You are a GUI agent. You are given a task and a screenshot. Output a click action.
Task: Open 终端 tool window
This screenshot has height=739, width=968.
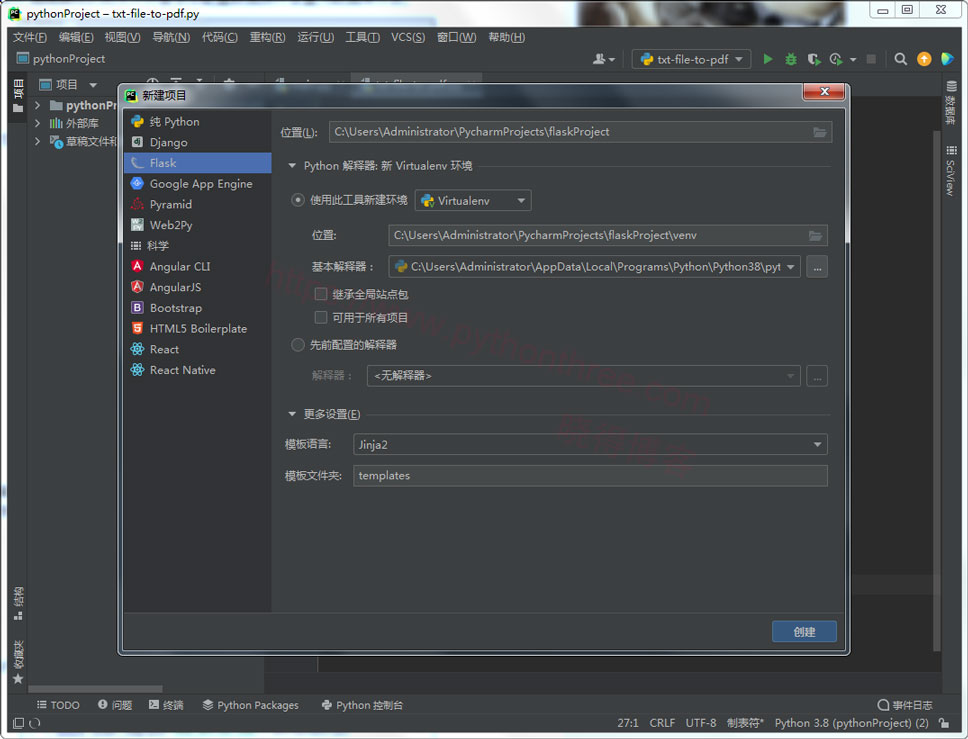(166, 705)
